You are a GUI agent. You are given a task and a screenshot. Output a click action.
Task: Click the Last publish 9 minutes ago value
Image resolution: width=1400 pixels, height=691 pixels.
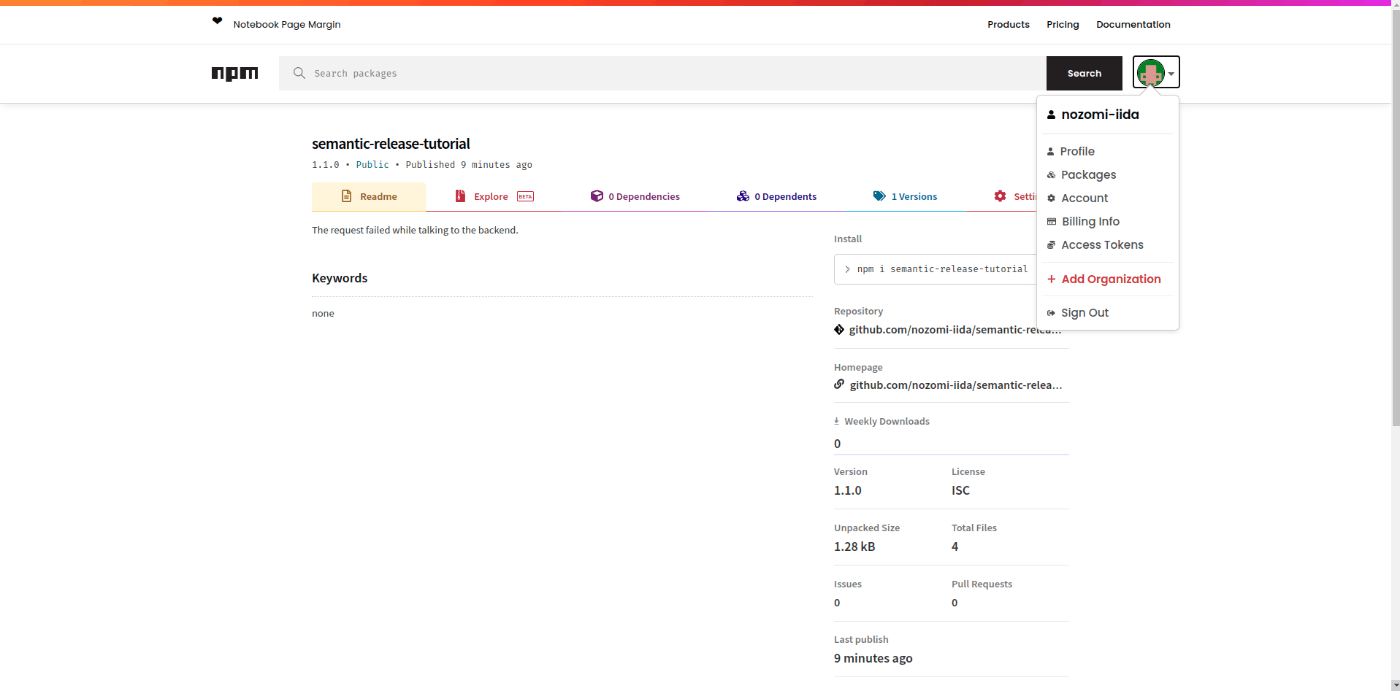tap(873, 658)
